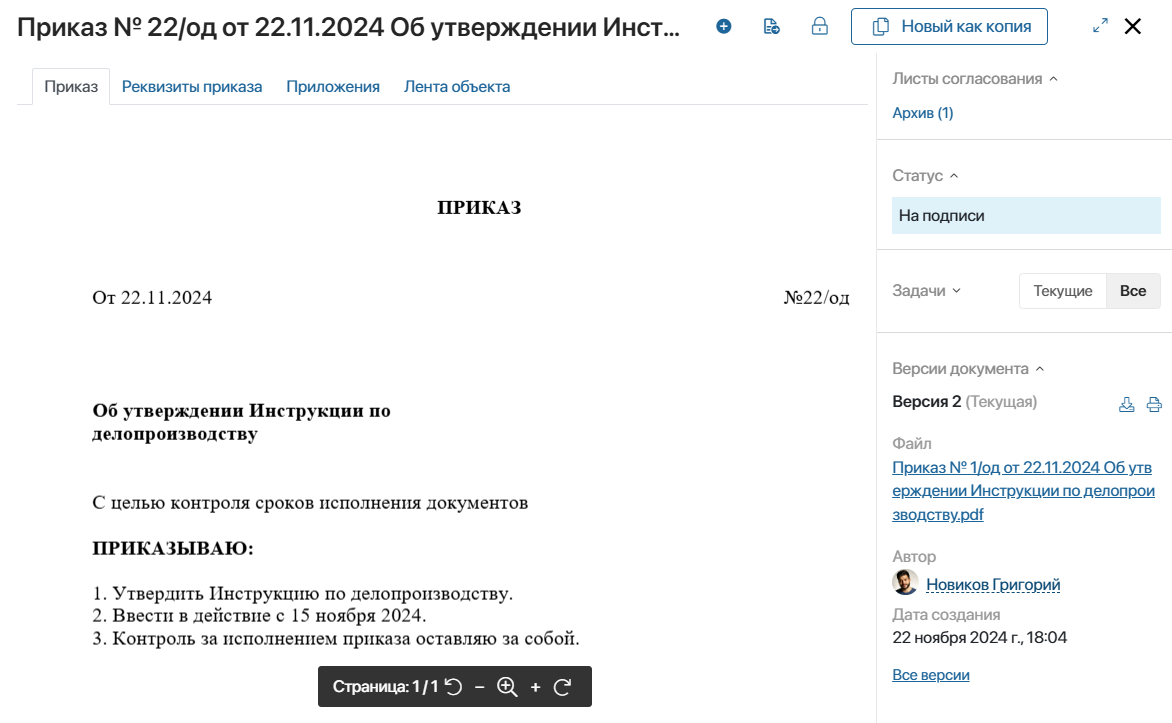Screen dimensions: 1172x723
Task: Expand the 'Задачи' section
Action: coord(927,291)
